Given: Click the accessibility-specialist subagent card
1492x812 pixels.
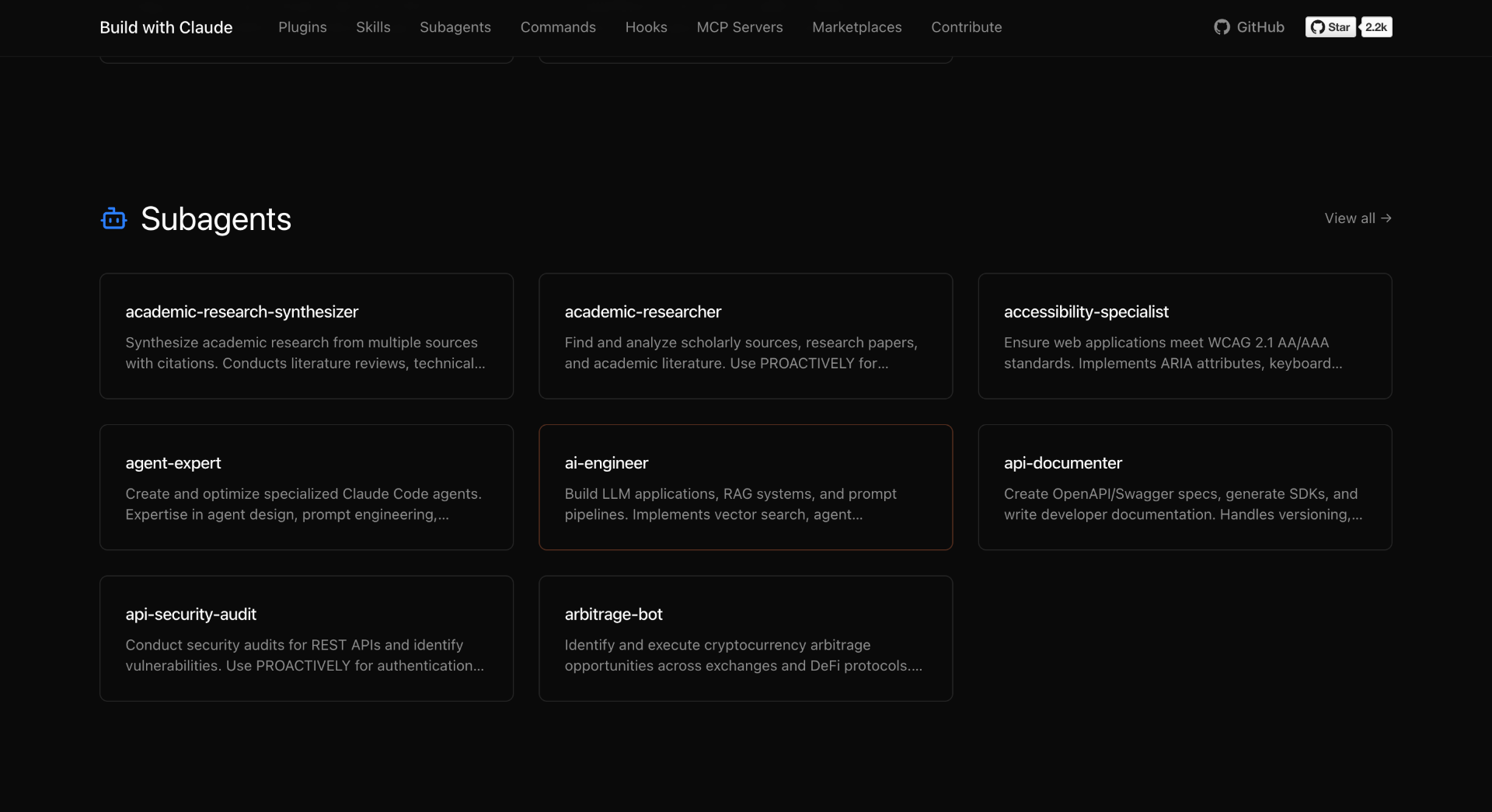Looking at the screenshot, I should tap(1184, 336).
